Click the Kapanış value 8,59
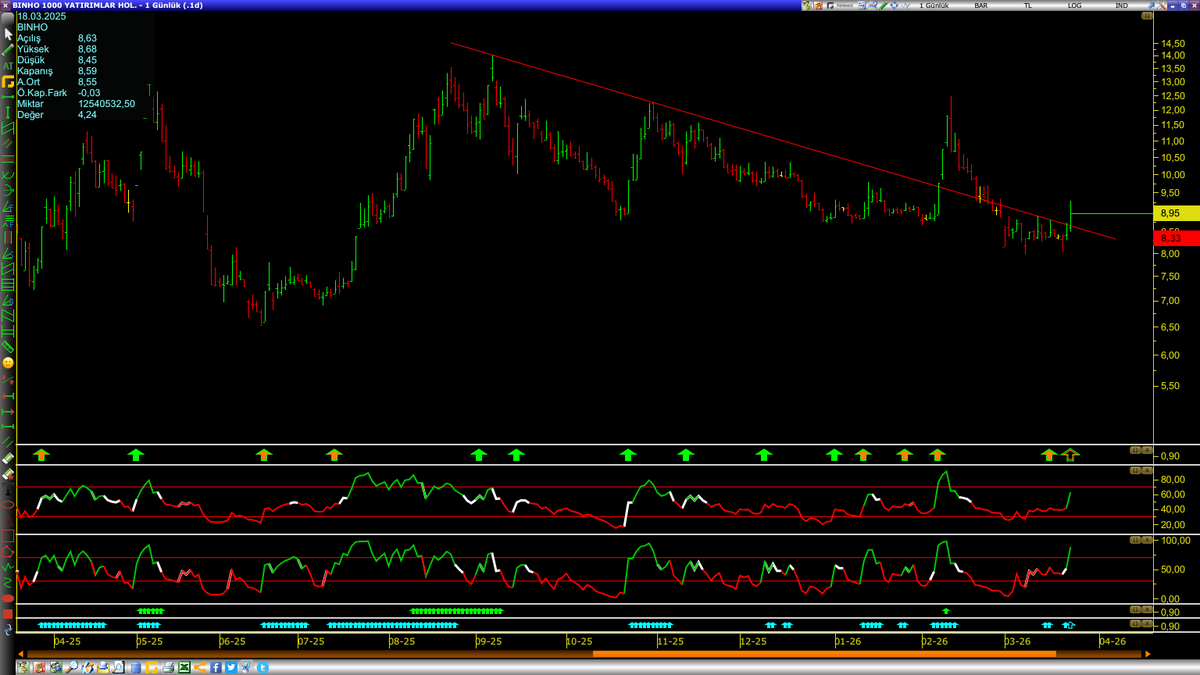1200x675 pixels. [87, 71]
